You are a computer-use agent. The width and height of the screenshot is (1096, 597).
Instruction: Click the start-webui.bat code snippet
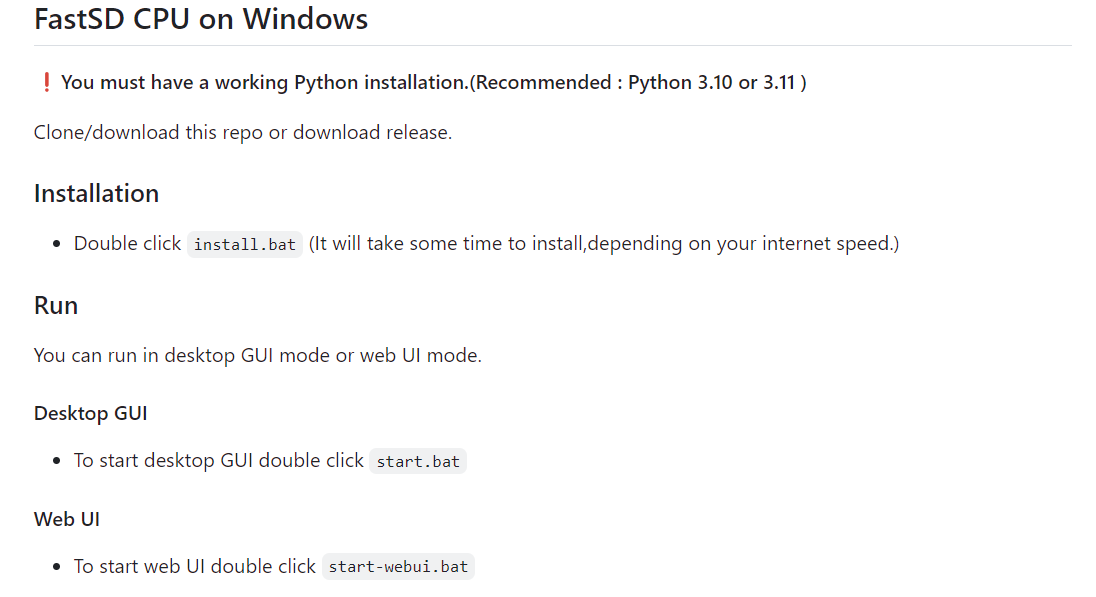(x=398, y=566)
